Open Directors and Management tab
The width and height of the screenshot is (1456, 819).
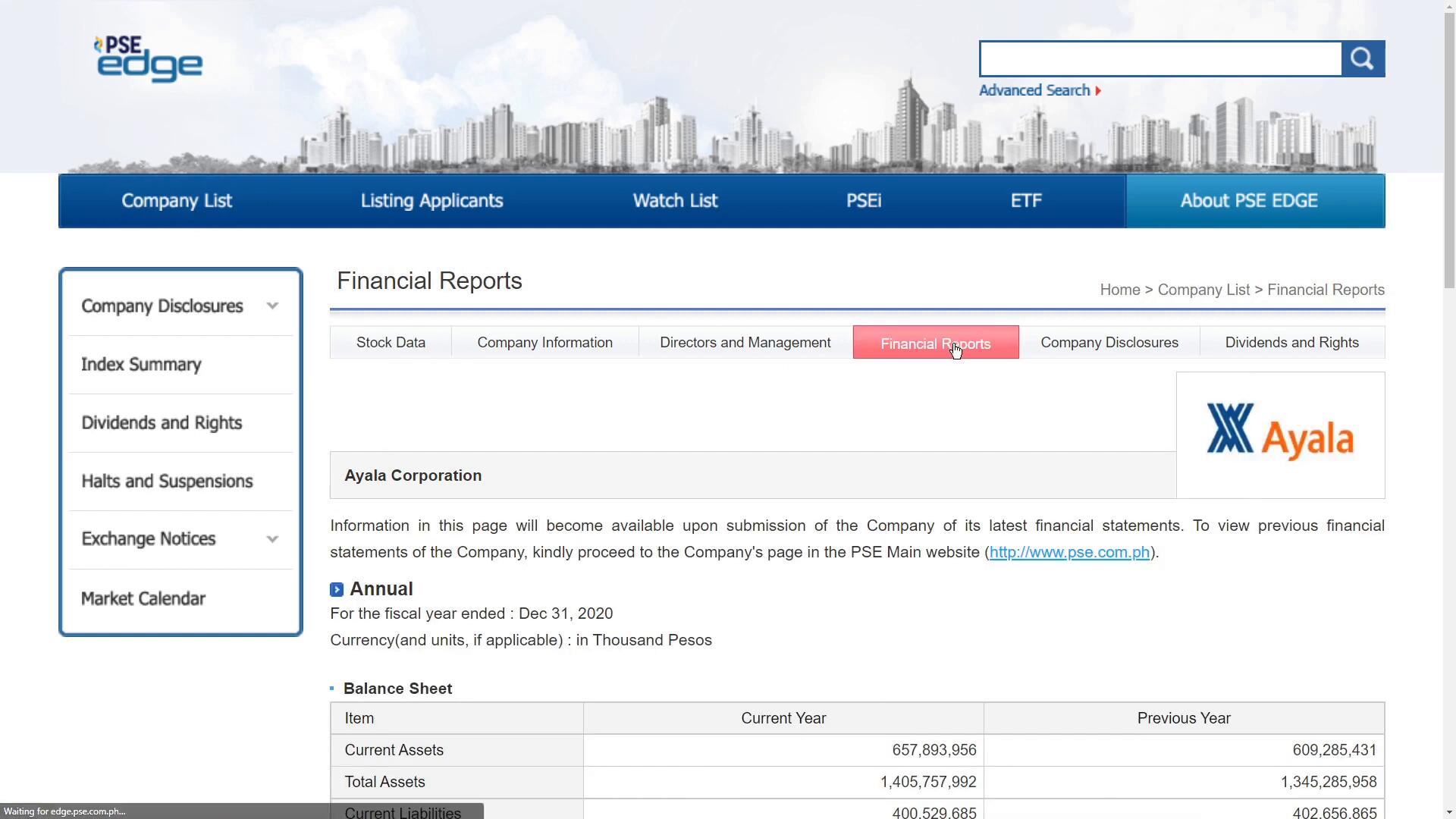745,343
